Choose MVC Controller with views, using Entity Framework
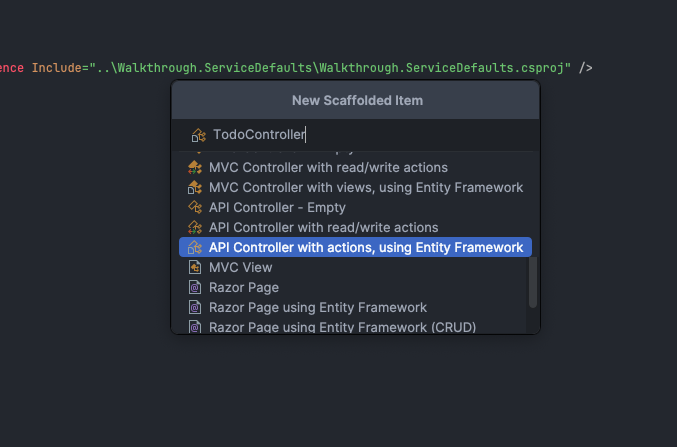677x447 pixels. point(366,187)
